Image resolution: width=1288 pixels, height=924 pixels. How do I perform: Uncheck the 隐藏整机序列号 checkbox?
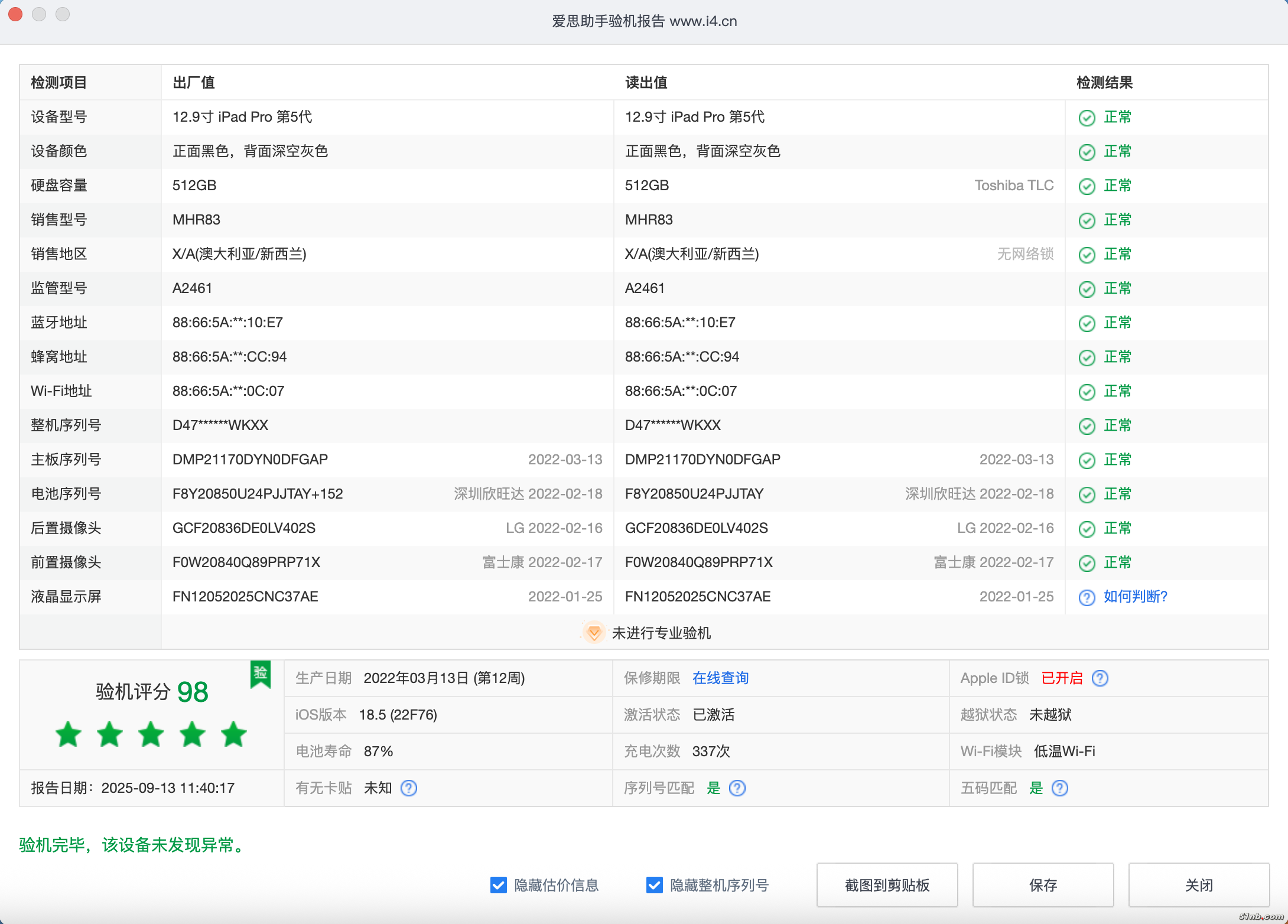(x=654, y=885)
